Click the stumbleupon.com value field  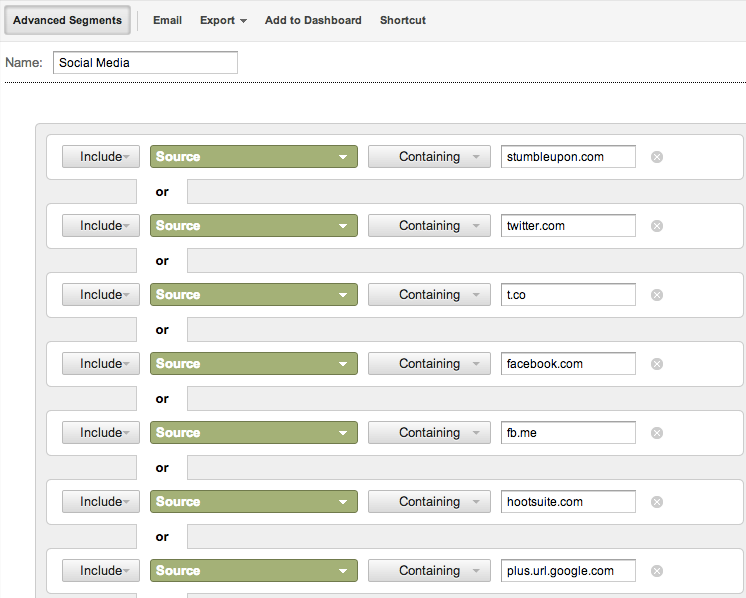[x=568, y=157]
